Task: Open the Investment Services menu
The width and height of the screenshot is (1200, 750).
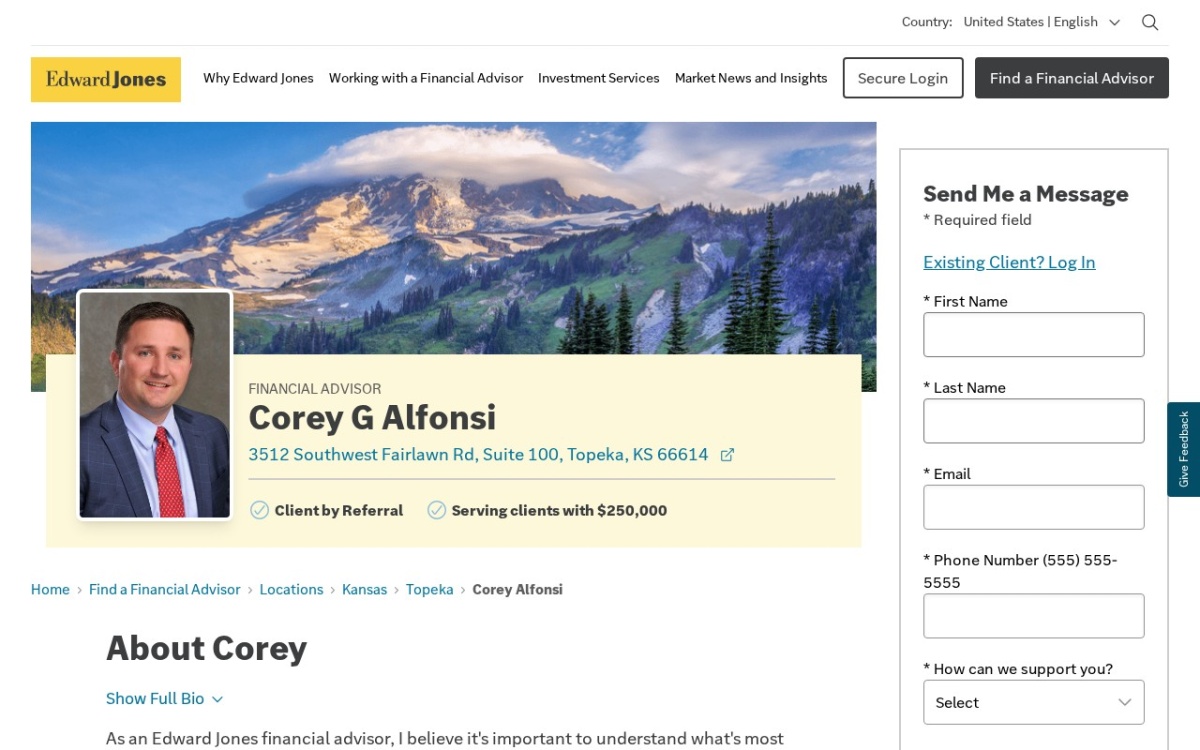Action: [x=598, y=78]
